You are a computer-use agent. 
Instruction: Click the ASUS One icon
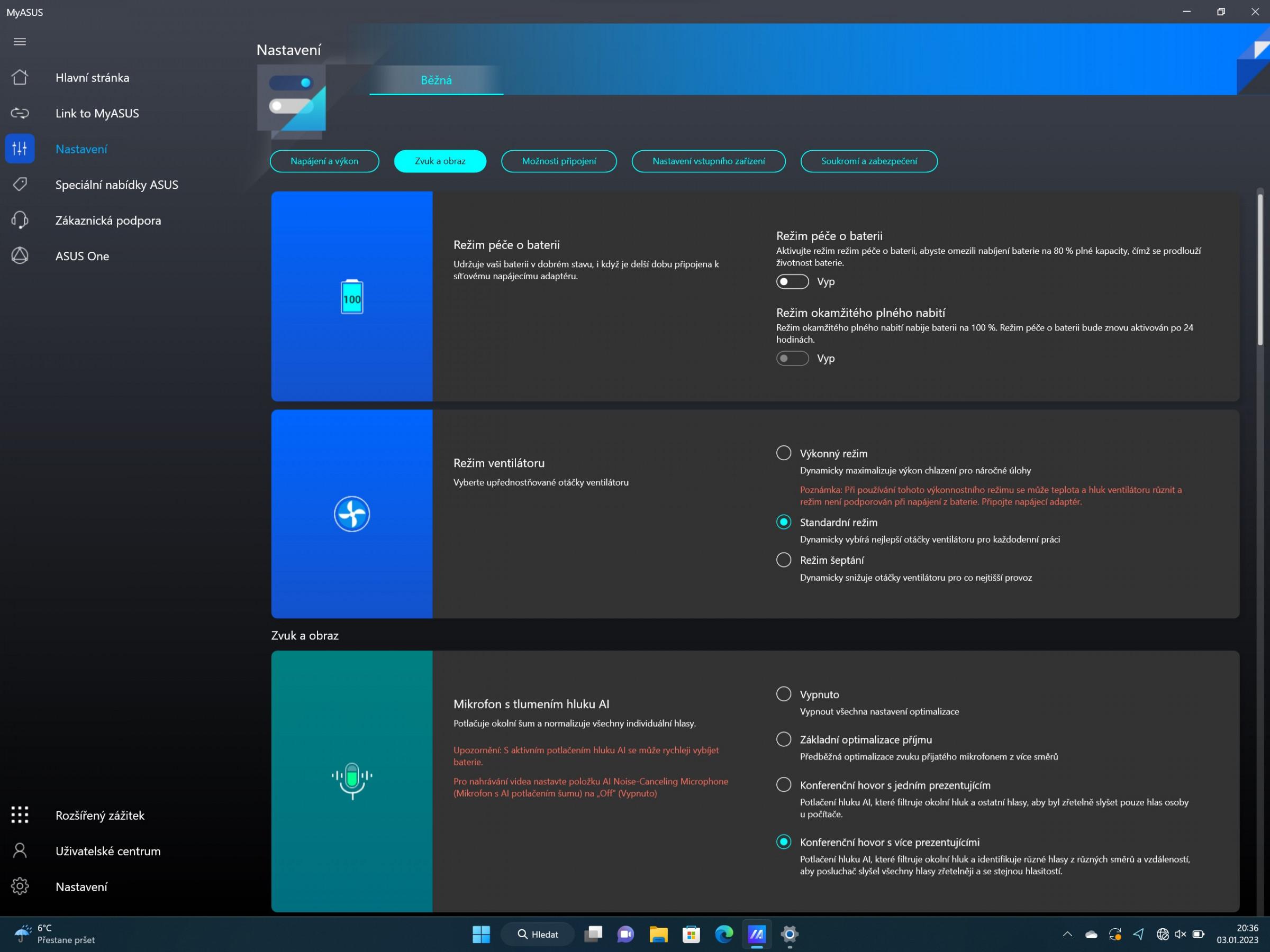(20, 256)
